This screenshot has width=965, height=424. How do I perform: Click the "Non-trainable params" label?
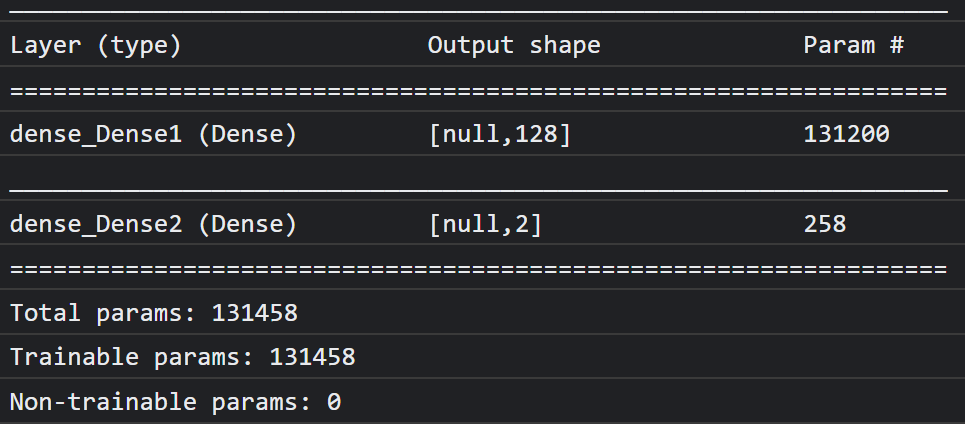[x=160, y=402]
